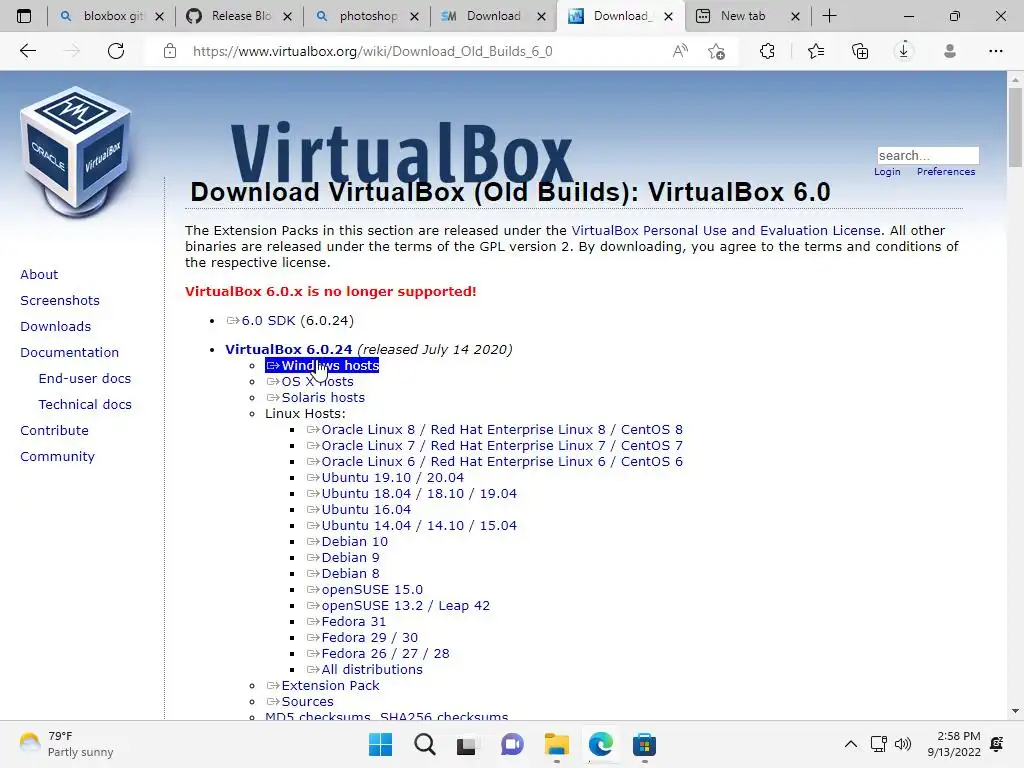Open volume icon in system tray
This screenshot has width=1024, height=768.
(x=903, y=744)
